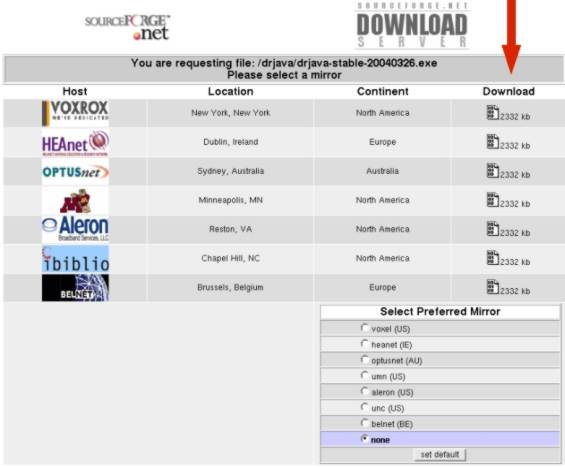Click the Select Preferred Mirror heading
The height and width of the screenshot is (467, 565).
tap(440, 312)
